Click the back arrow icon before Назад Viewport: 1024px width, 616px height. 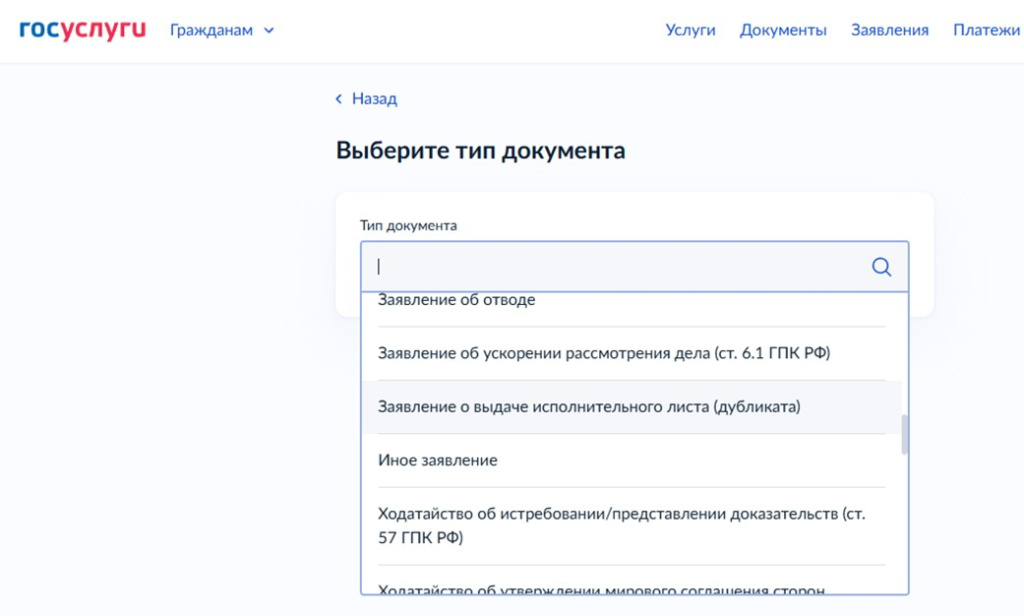(x=338, y=99)
